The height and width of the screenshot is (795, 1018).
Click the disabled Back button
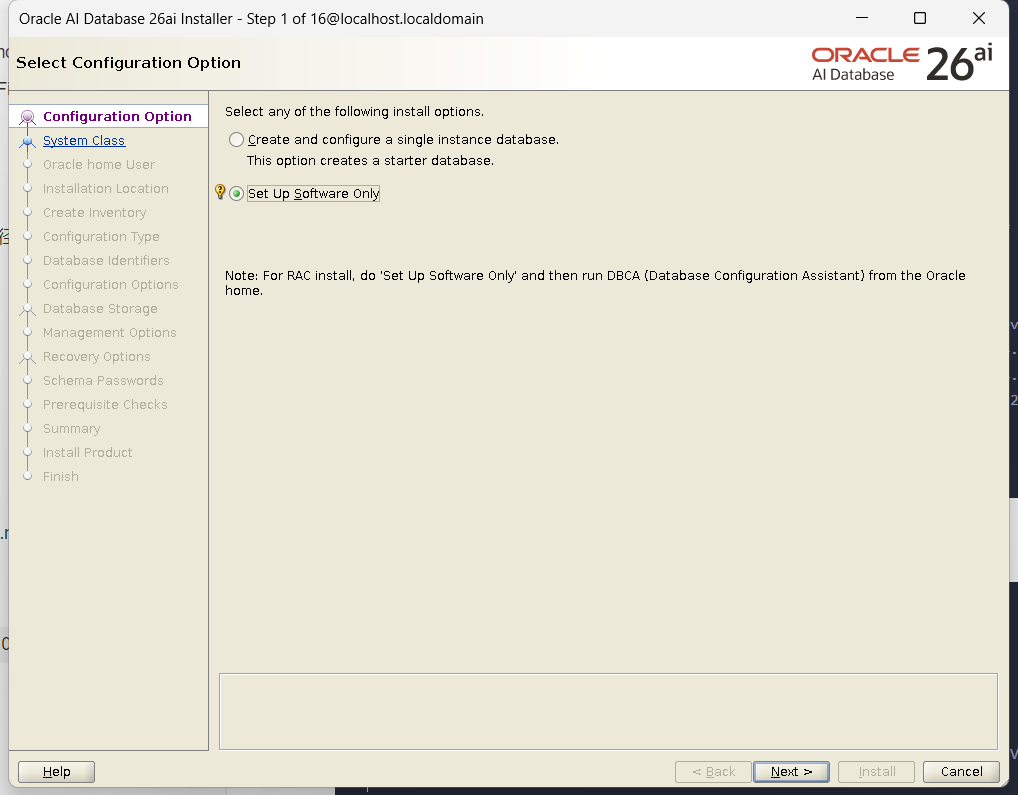pos(713,772)
